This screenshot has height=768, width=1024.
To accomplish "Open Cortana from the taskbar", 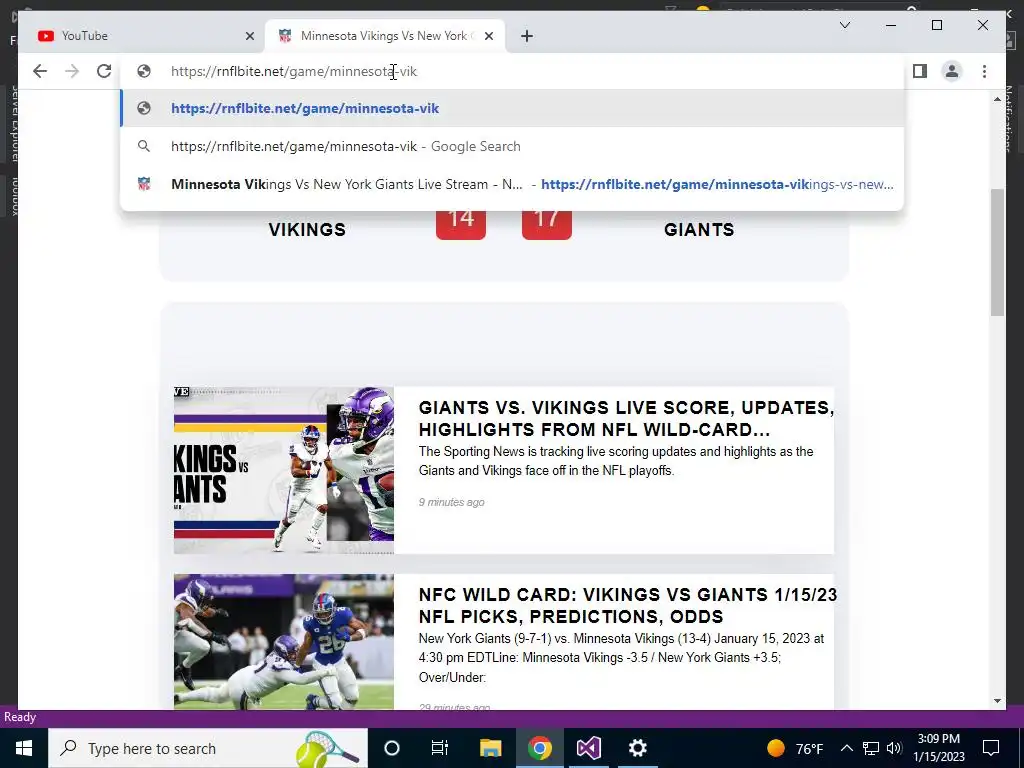I will coord(392,748).
